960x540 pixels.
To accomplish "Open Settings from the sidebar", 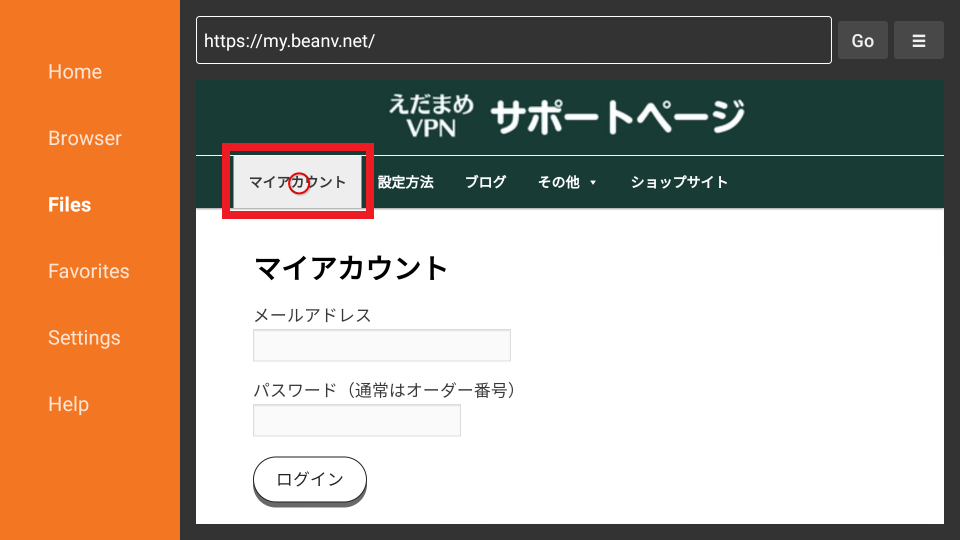I will (x=84, y=338).
